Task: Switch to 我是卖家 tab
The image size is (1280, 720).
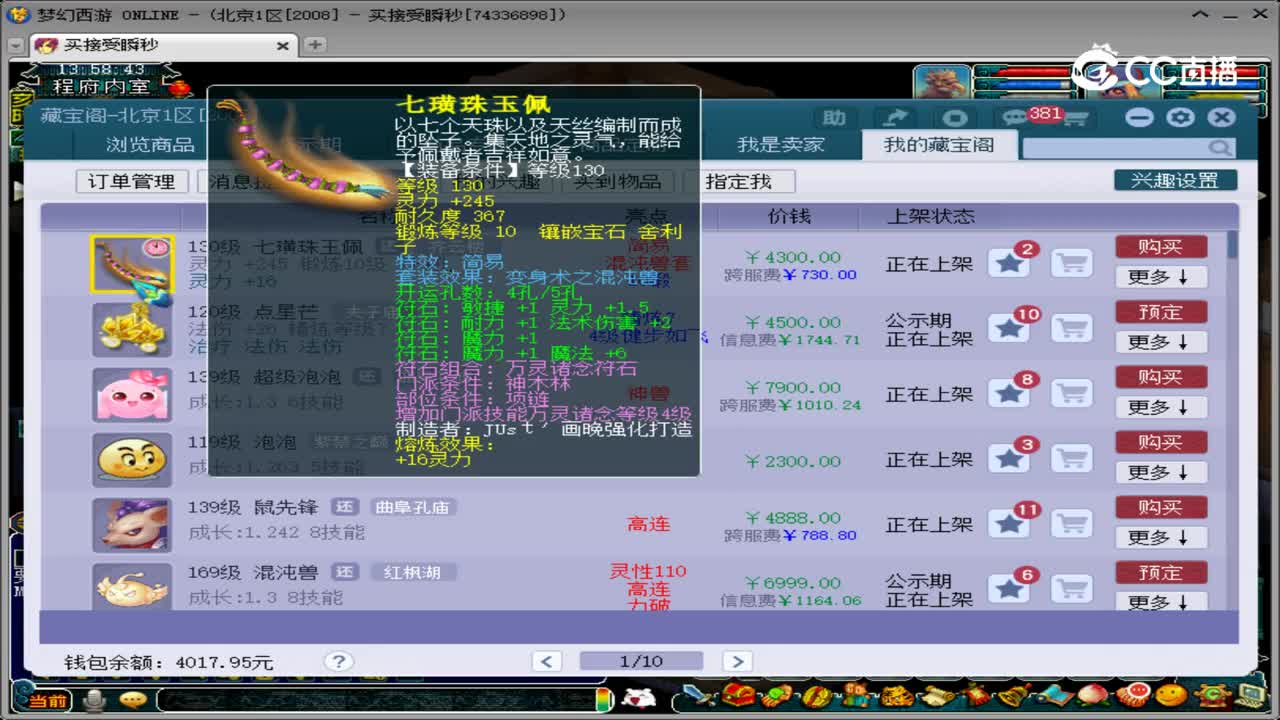Action: 781,145
